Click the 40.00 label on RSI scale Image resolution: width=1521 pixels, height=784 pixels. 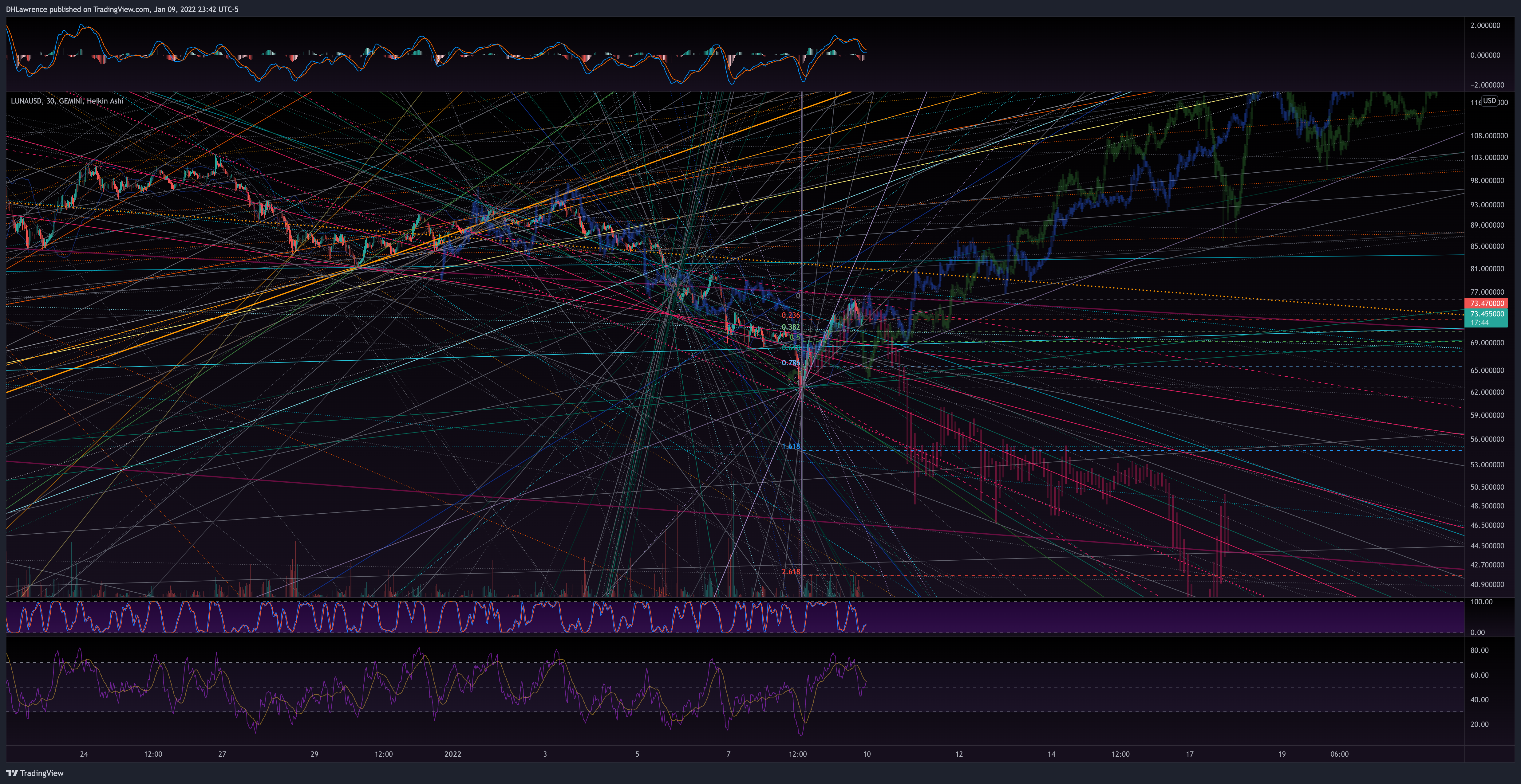(x=1479, y=700)
